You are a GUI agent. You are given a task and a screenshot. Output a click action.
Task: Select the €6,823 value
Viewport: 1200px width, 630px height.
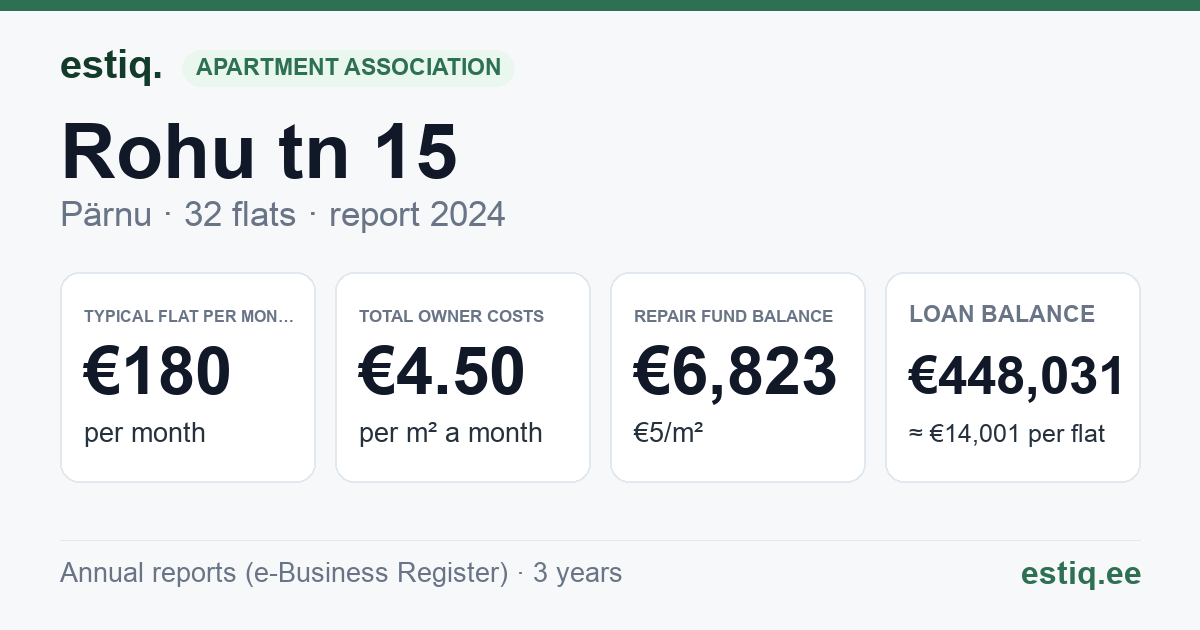point(735,371)
